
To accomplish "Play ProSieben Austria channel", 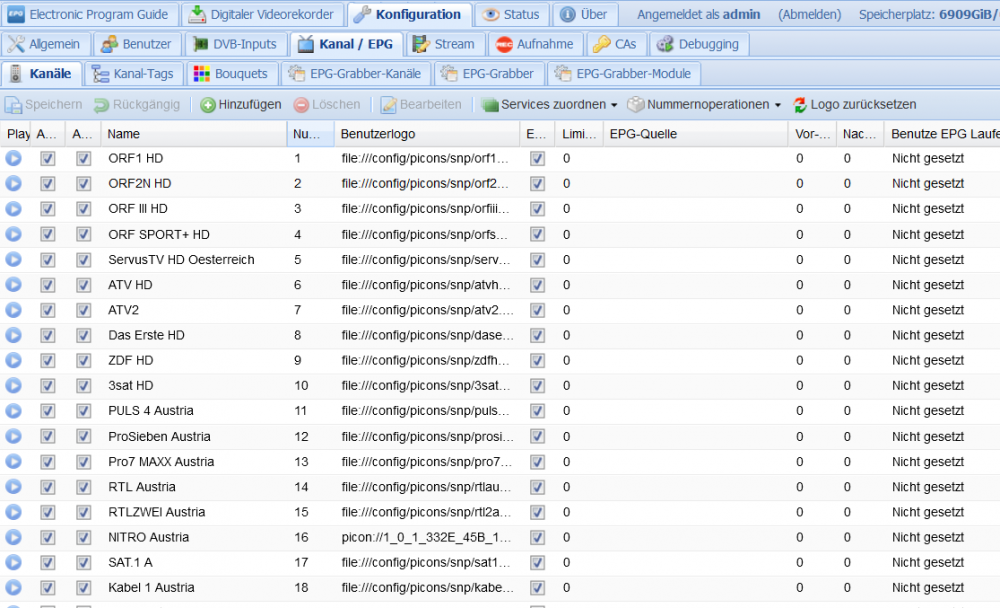I will coord(13,436).
